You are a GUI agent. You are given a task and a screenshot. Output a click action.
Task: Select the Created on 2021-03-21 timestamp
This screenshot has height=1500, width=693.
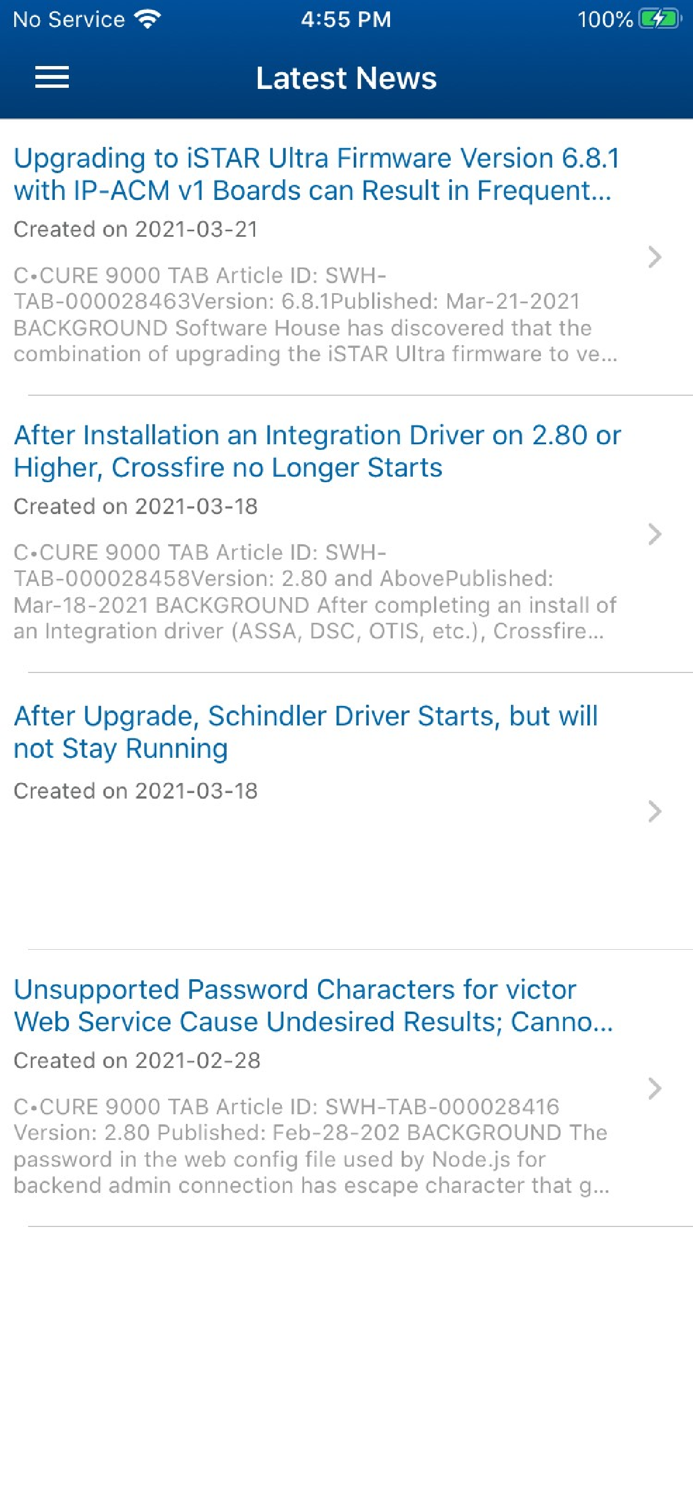point(136,230)
